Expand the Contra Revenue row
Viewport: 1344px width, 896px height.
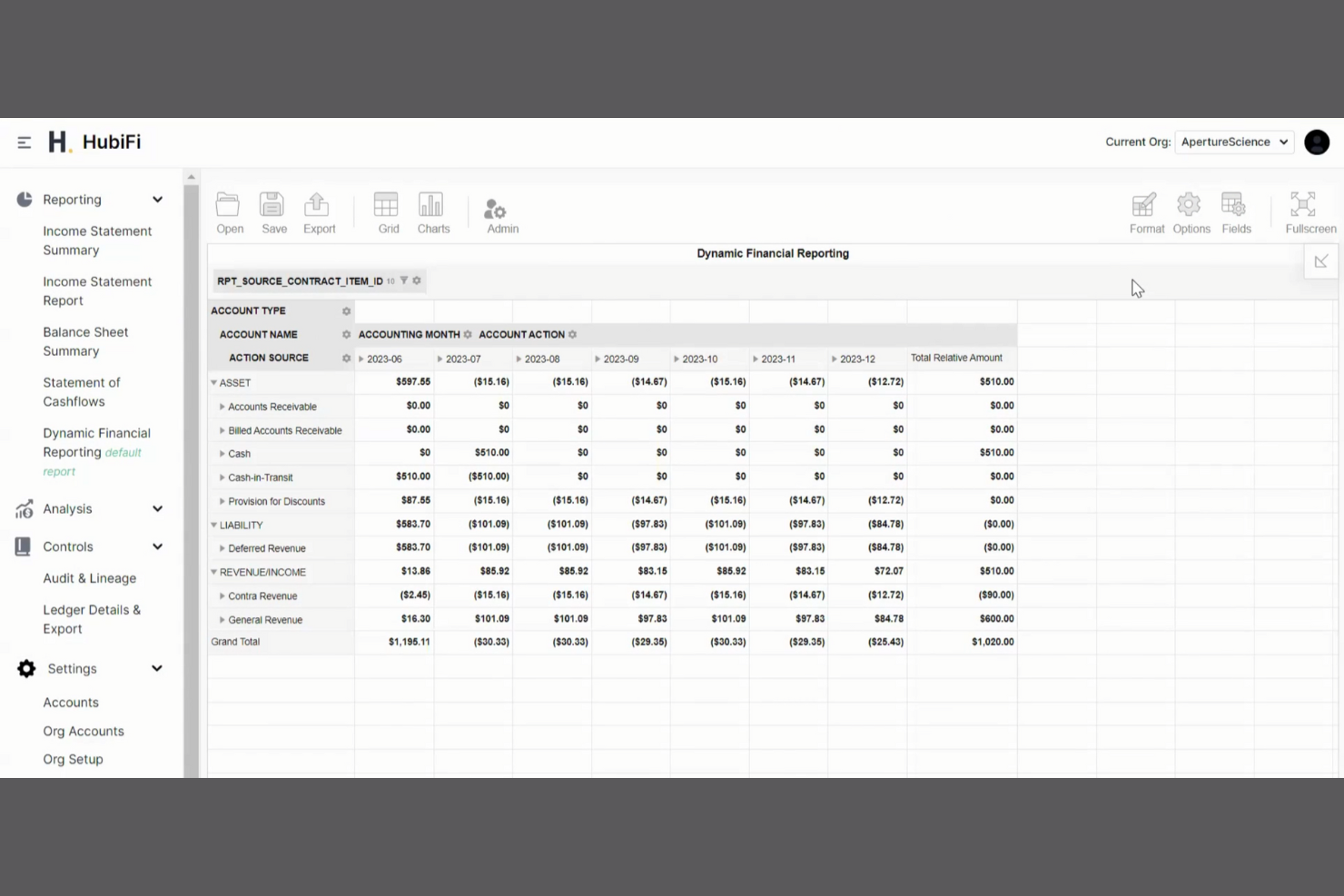click(x=222, y=596)
